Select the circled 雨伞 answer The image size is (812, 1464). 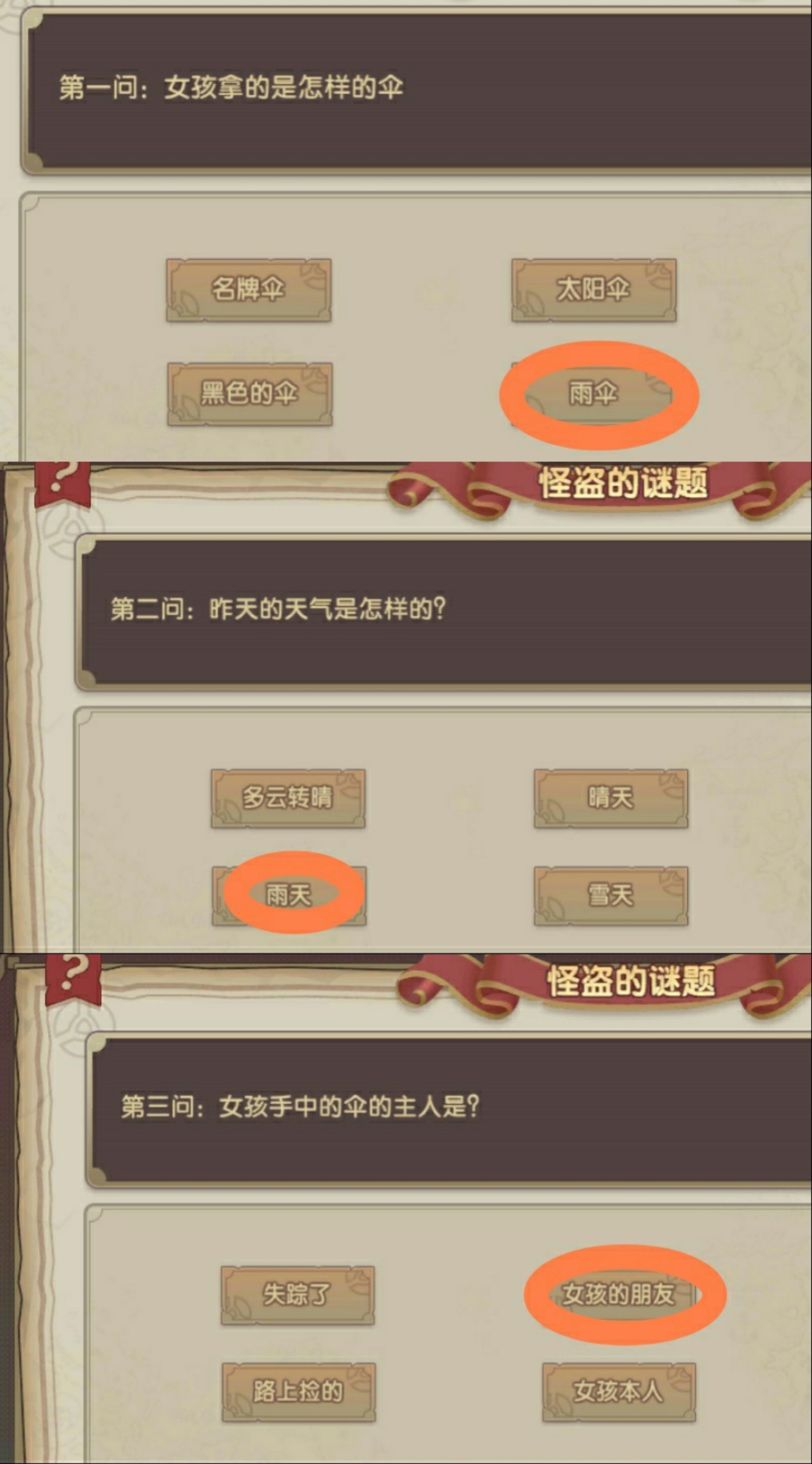595,394
